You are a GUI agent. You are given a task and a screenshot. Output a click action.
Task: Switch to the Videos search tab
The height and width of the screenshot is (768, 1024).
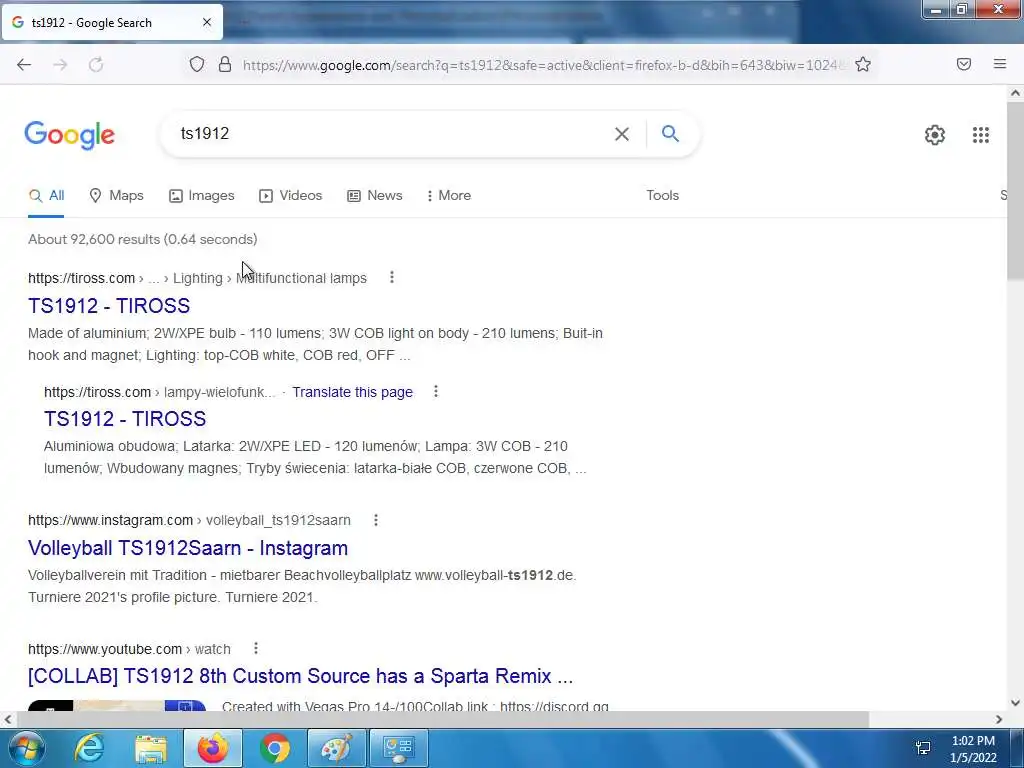tap(291, 196)
